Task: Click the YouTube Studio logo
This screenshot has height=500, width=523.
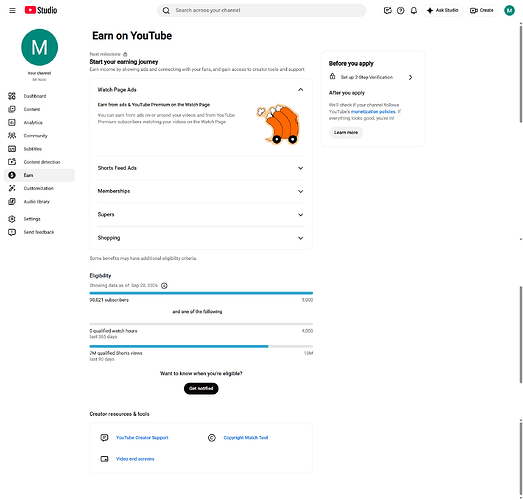Action: coord(41,10)
